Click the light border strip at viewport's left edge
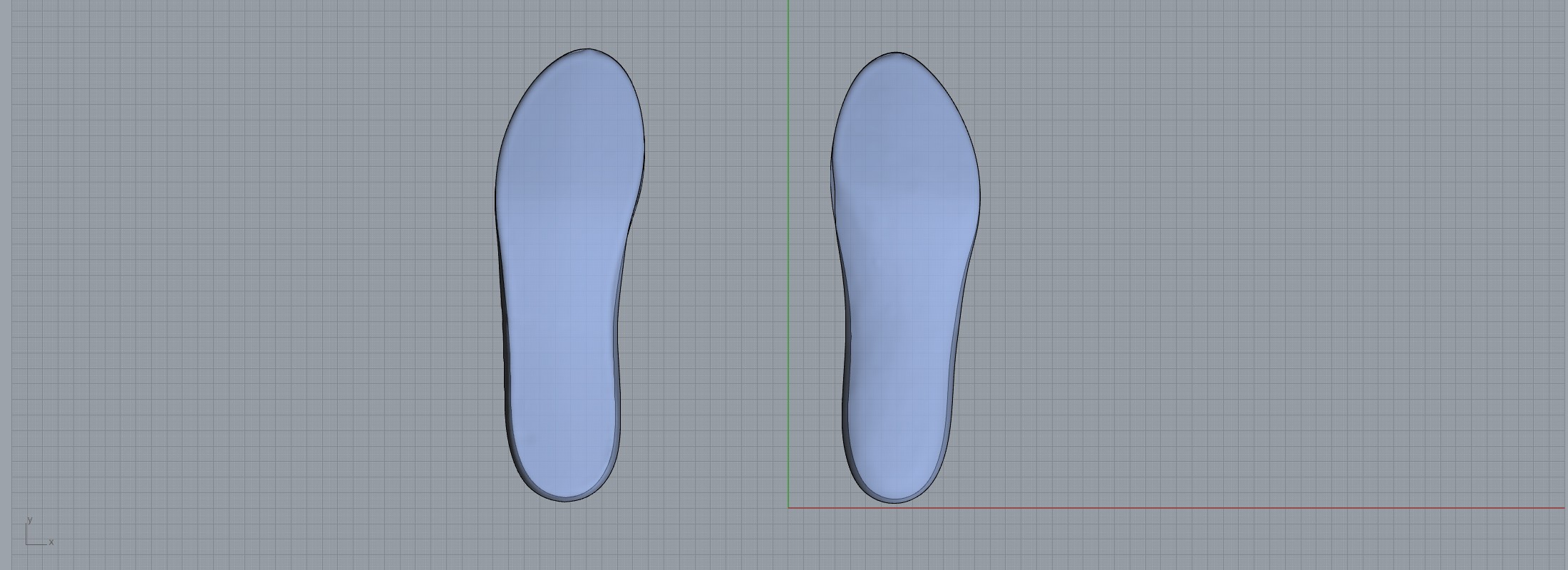Viewport: 1568px width, 570px height. pyautogui.click(x=5, y=285)
